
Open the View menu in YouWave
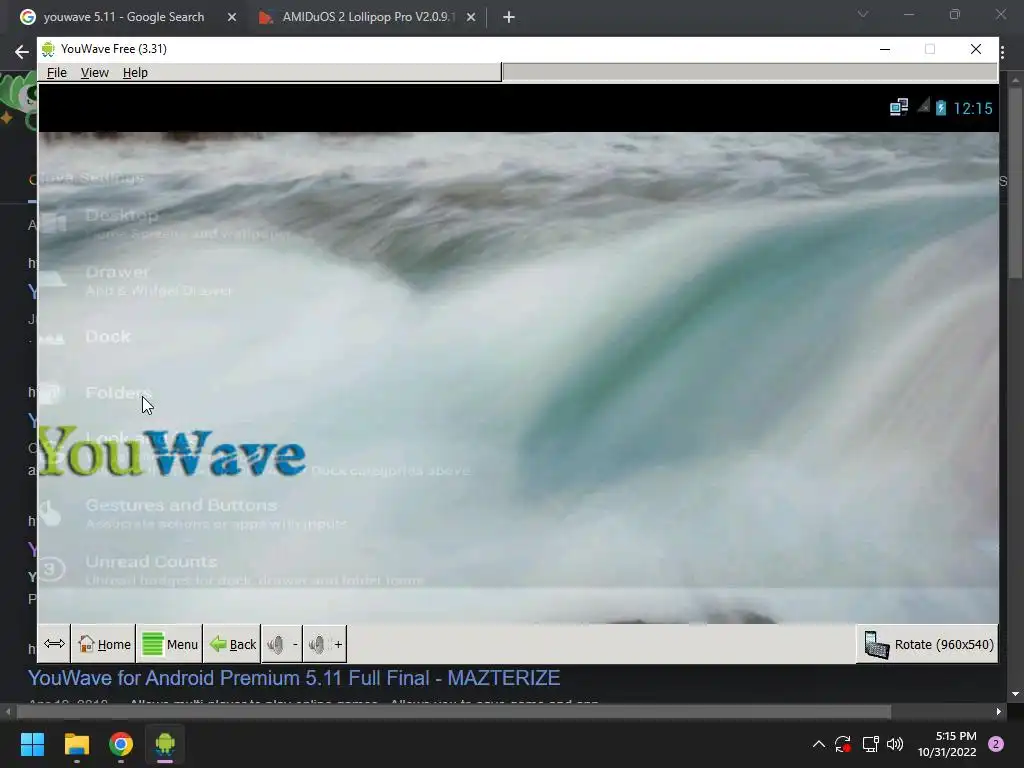[95, 72]
